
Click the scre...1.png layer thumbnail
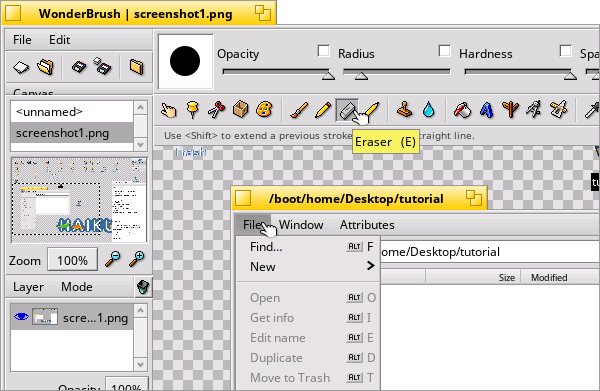click(x=45, y=317)
